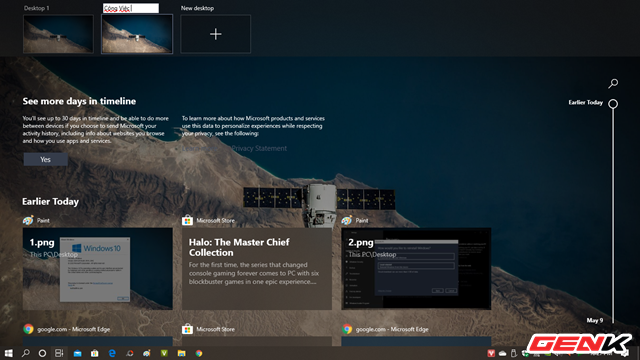Click the "Earlier Today" section heading
640x360 pixels.
click(51, 202)
